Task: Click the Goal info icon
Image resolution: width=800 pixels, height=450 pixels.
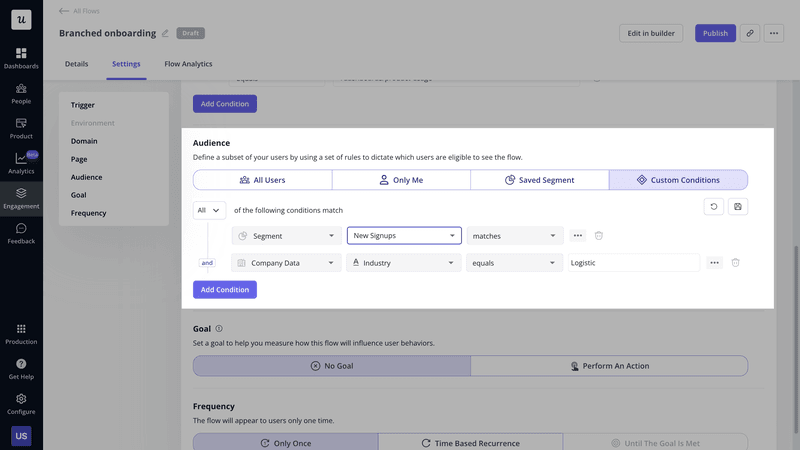Action: 219,329
